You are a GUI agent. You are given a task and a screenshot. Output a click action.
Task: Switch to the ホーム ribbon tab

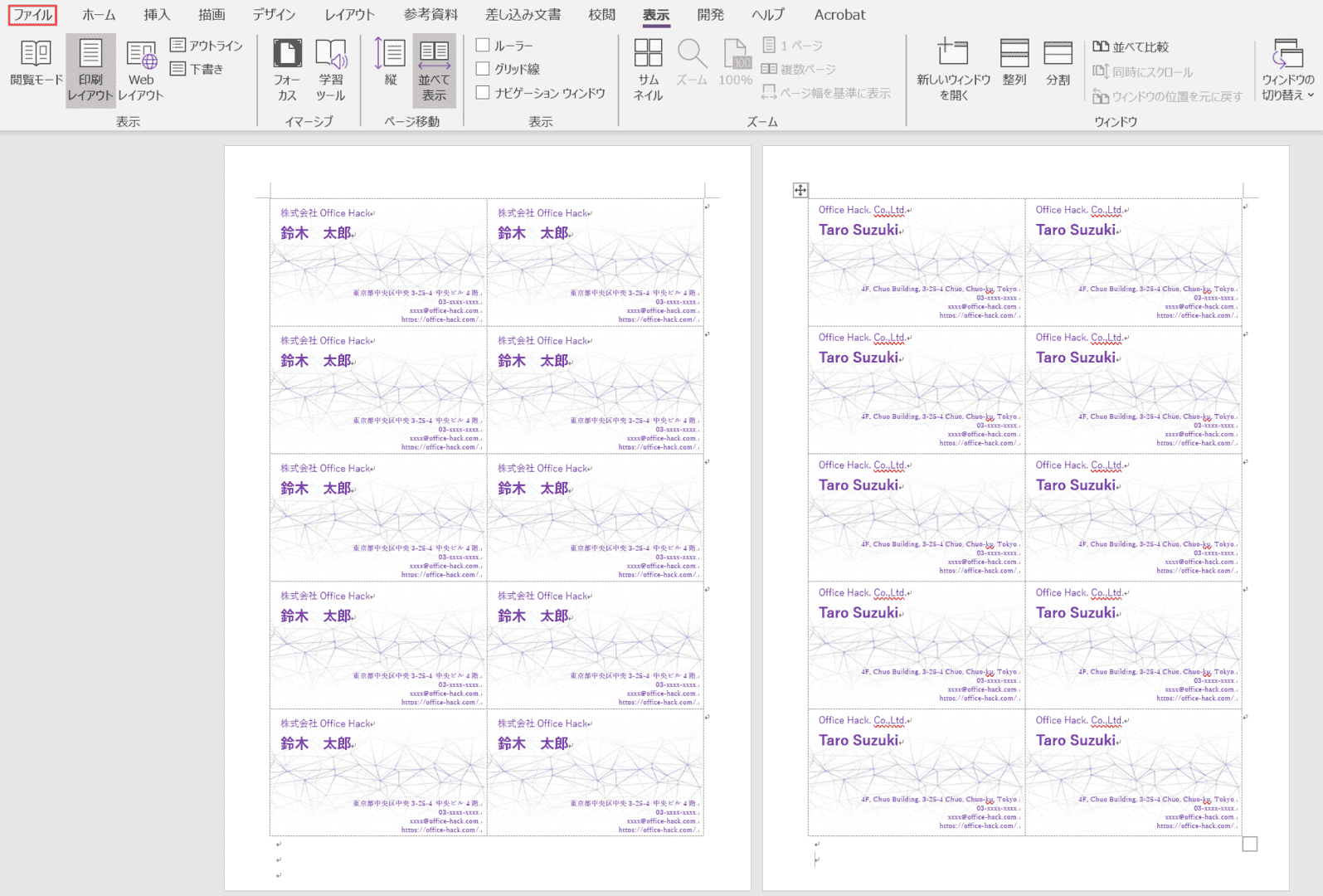pyautogui.click(x=99, y=15)
